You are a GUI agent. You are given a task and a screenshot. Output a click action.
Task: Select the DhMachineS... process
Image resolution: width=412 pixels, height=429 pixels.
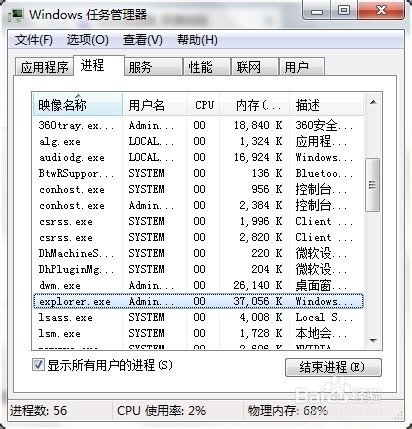[x=198, y=253]
